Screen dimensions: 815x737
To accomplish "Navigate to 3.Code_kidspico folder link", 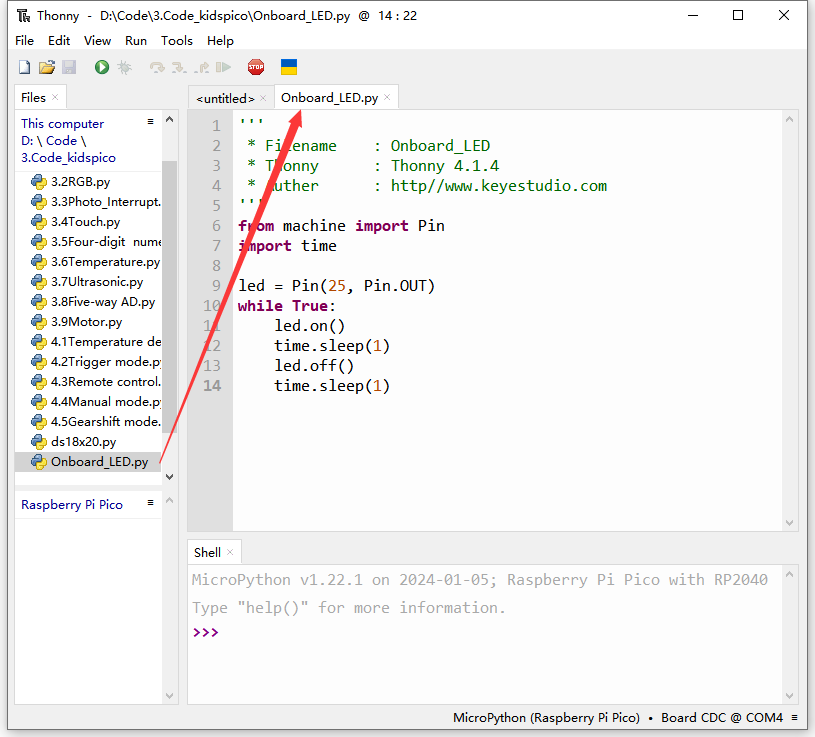I will [x=68, y=158].
